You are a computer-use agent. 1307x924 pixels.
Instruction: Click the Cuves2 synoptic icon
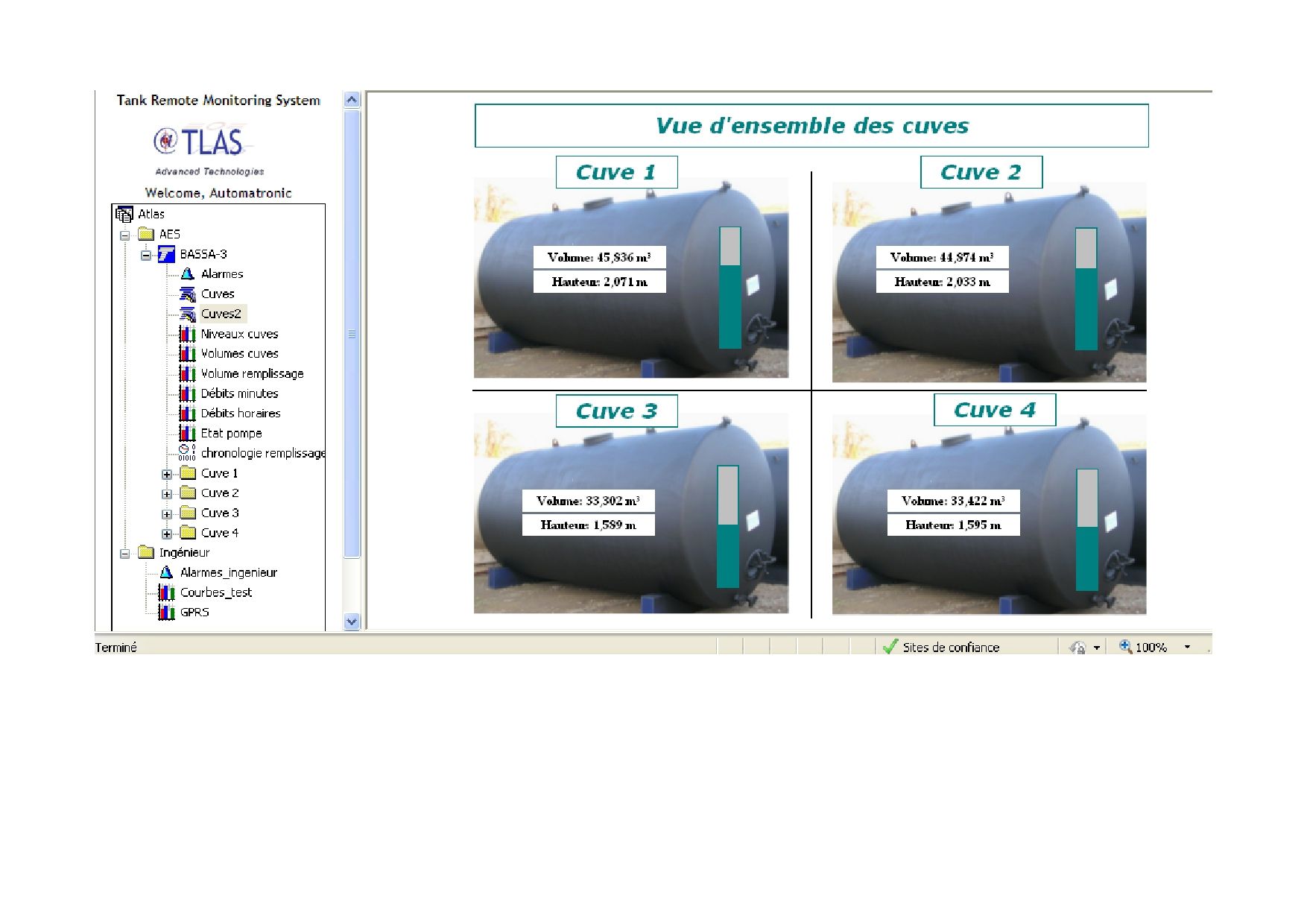point(188,314)
